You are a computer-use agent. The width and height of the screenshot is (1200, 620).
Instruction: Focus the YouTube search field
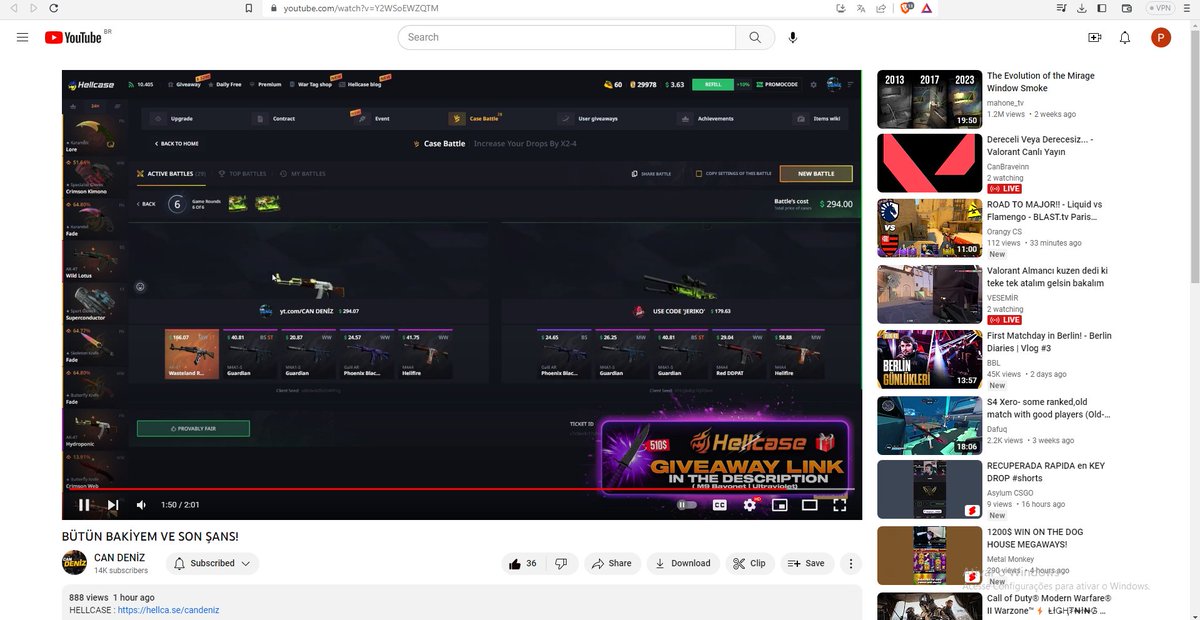coord(568,37)
